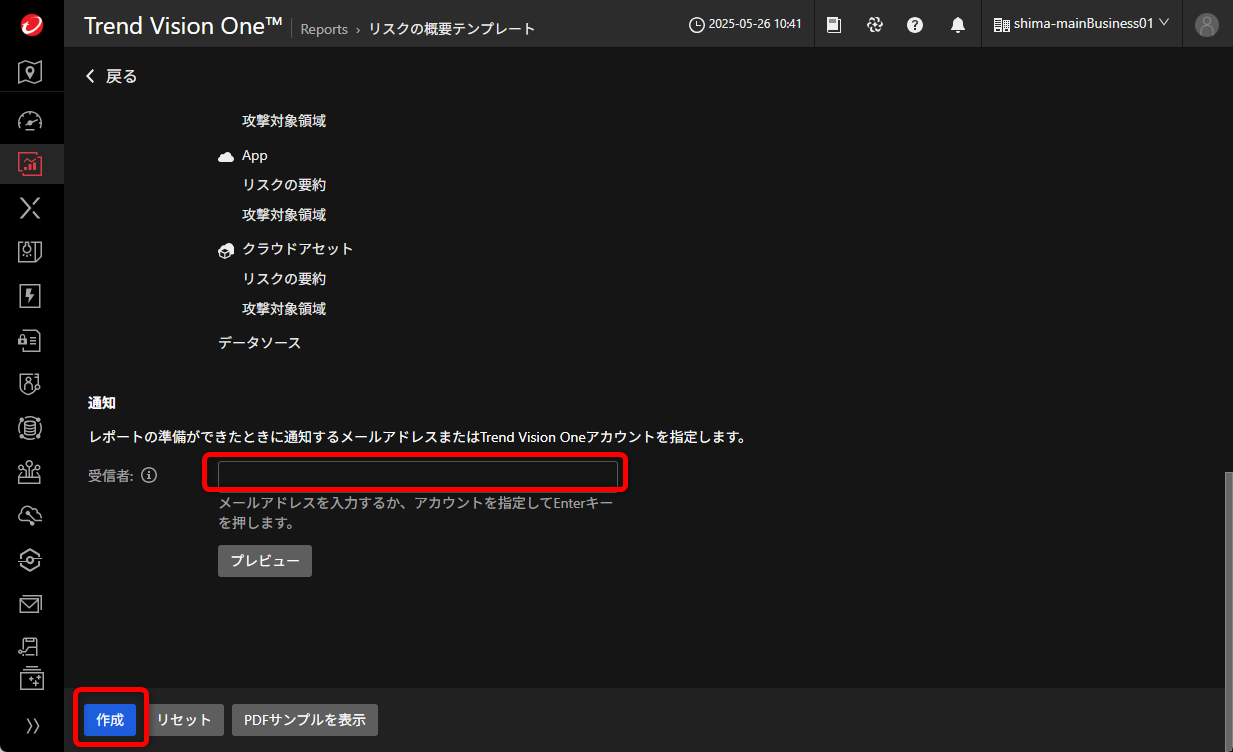Click the リセット button
The image size is (1233, 752).
click(x=184, y=720)
